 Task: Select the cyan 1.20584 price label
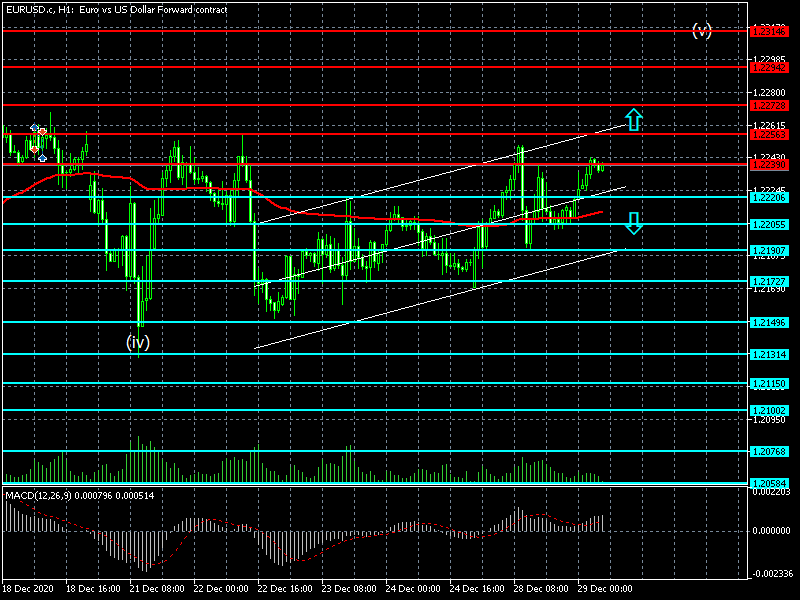tap(773, 484)
